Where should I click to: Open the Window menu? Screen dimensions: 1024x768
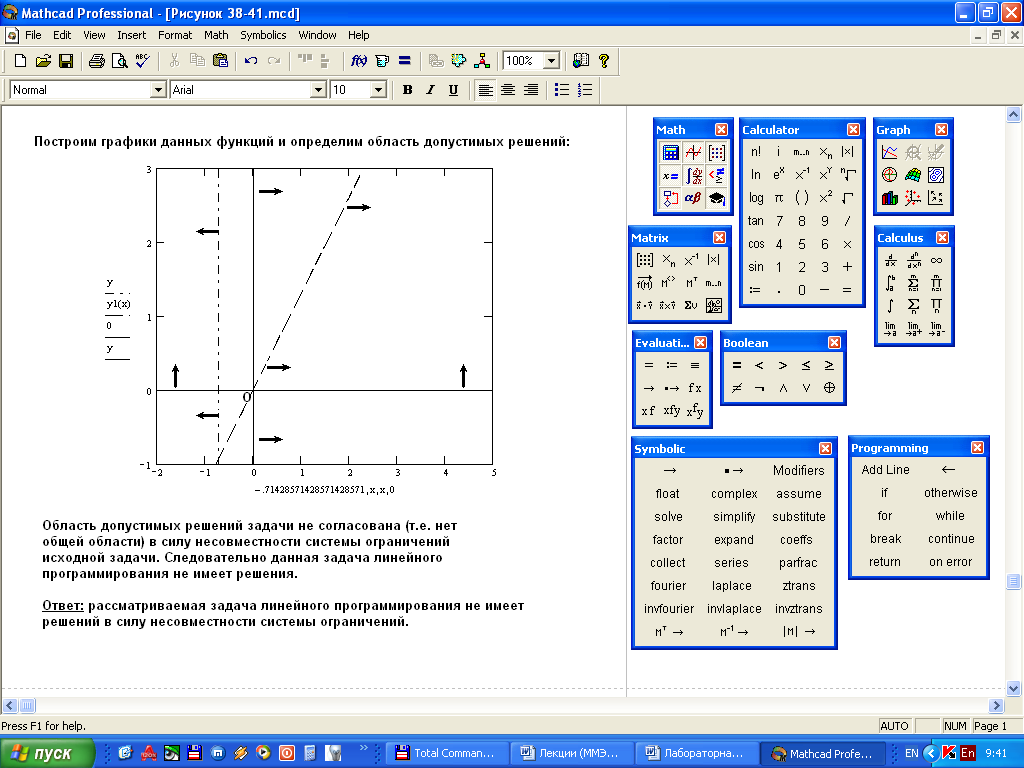(x=317, y=35)
